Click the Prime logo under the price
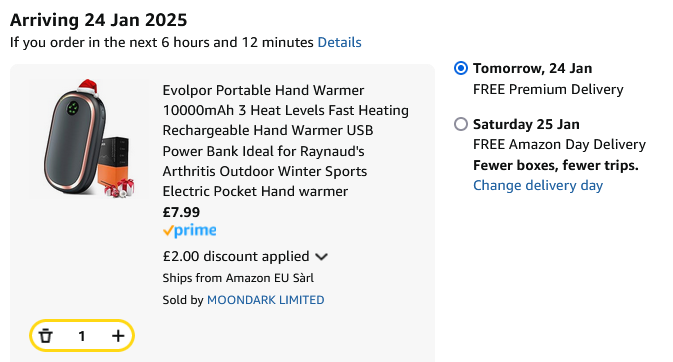Viewport: 673px width, 362px height. (x=189, y=231)
